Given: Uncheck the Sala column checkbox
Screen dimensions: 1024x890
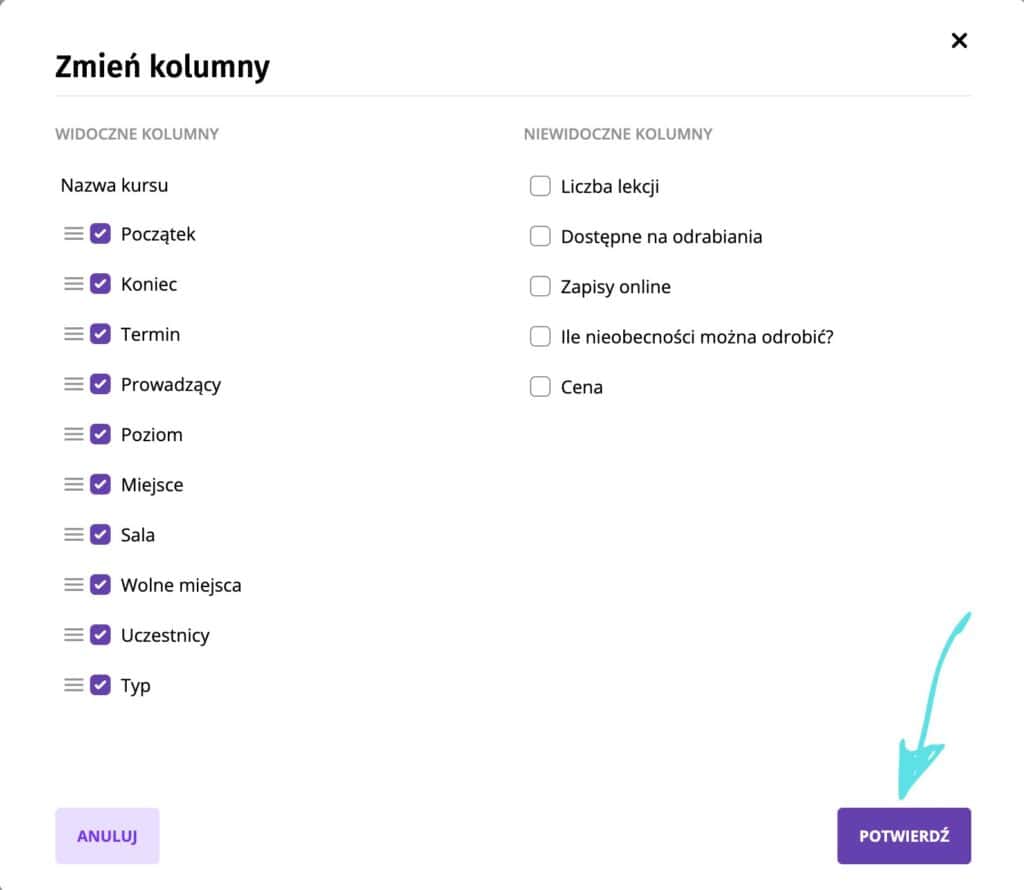Looking at the screenshot, I should pyautogui.click(x=100, y=534).
